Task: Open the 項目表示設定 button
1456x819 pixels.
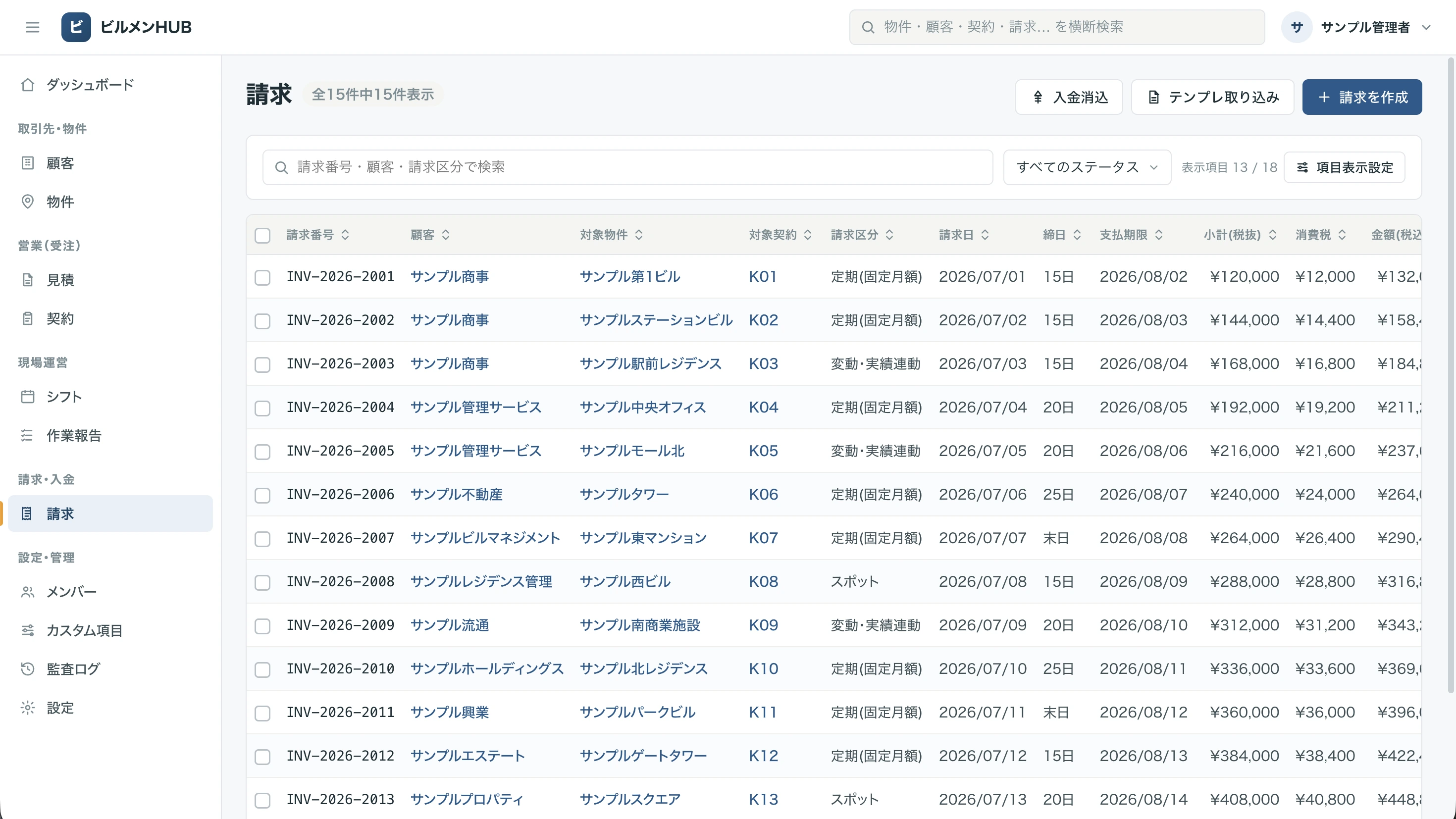Action: pyautogui.click(x=1345, y=167)
